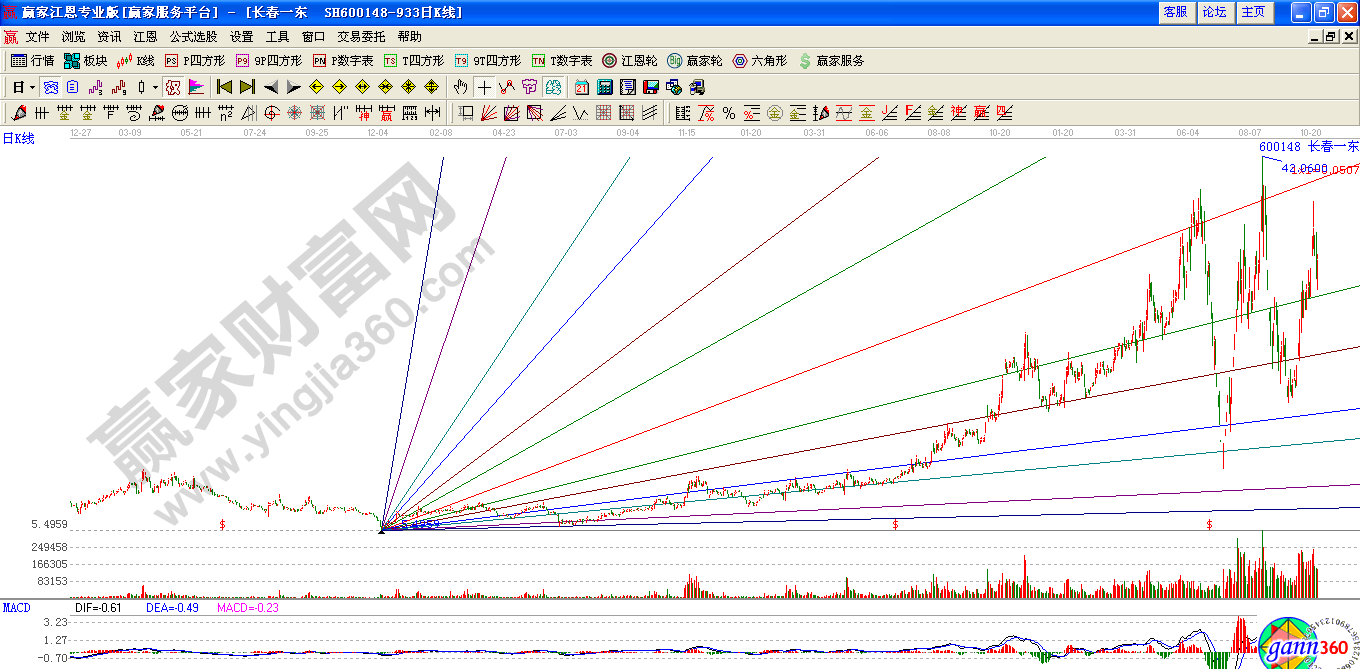
Task: Select the percent (%) drawing tool
Action: pyautogui.click(x=729, y=113)
